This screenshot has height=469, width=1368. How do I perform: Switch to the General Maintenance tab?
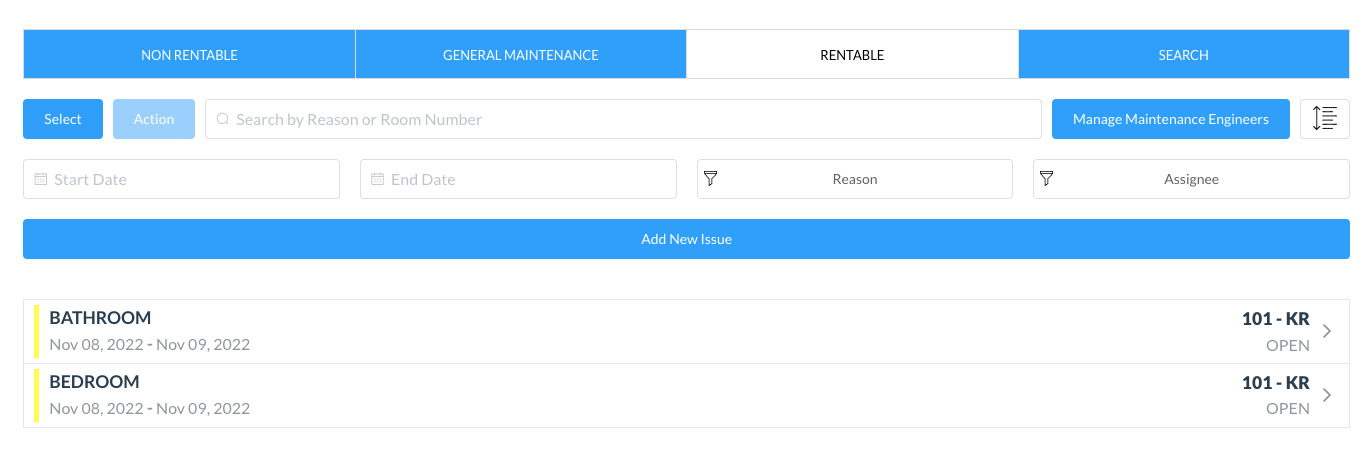[x=520, y=55]
